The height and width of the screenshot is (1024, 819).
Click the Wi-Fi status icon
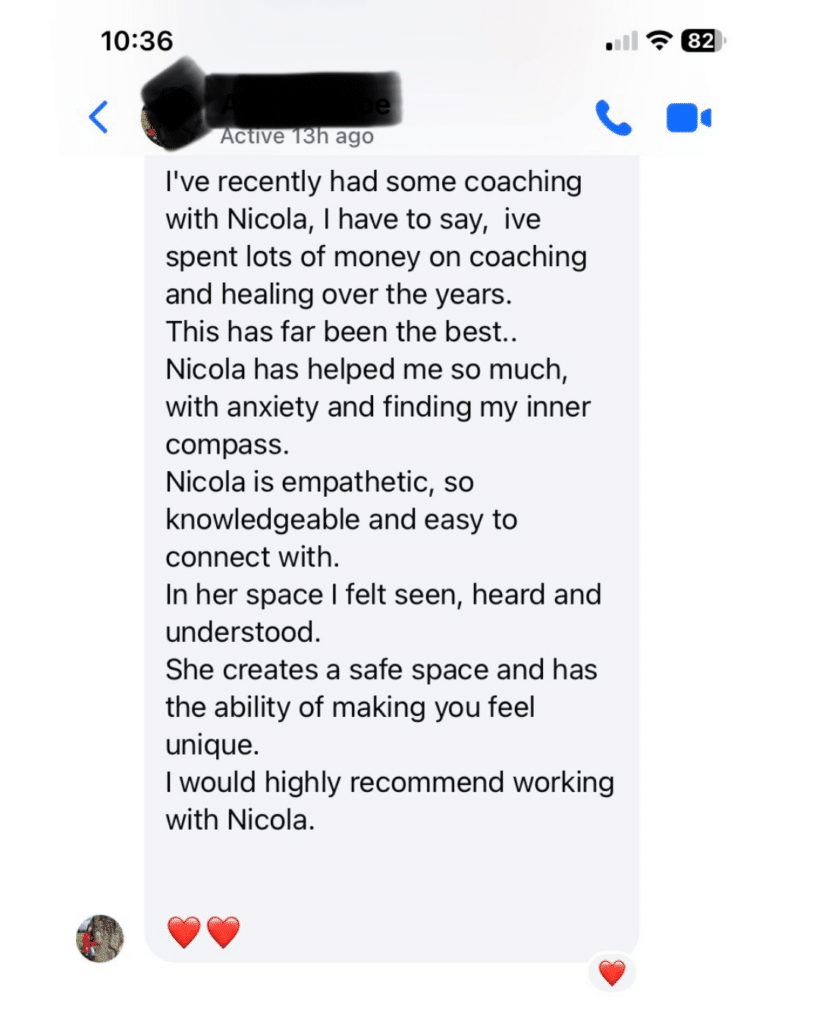pos(658,41)
